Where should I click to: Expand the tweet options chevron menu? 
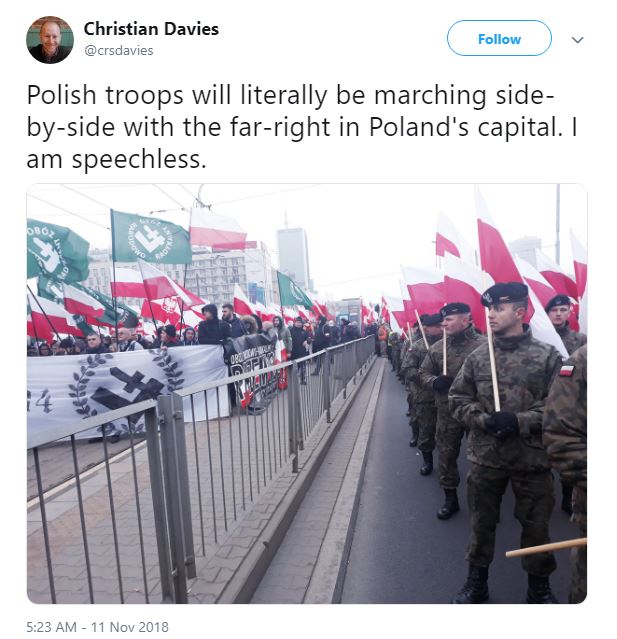[577, 40]
